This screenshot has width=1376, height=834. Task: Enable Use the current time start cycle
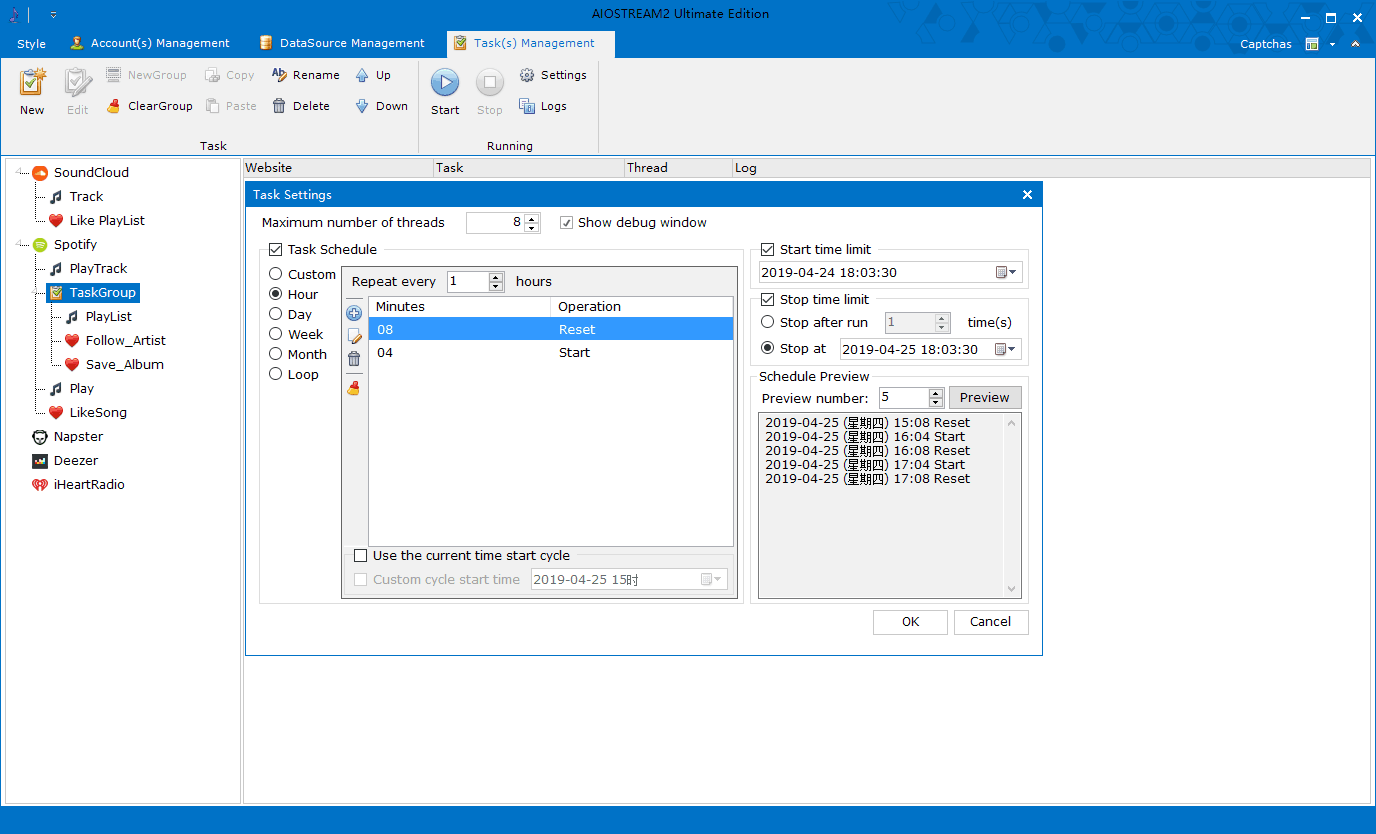pos(361,555)
